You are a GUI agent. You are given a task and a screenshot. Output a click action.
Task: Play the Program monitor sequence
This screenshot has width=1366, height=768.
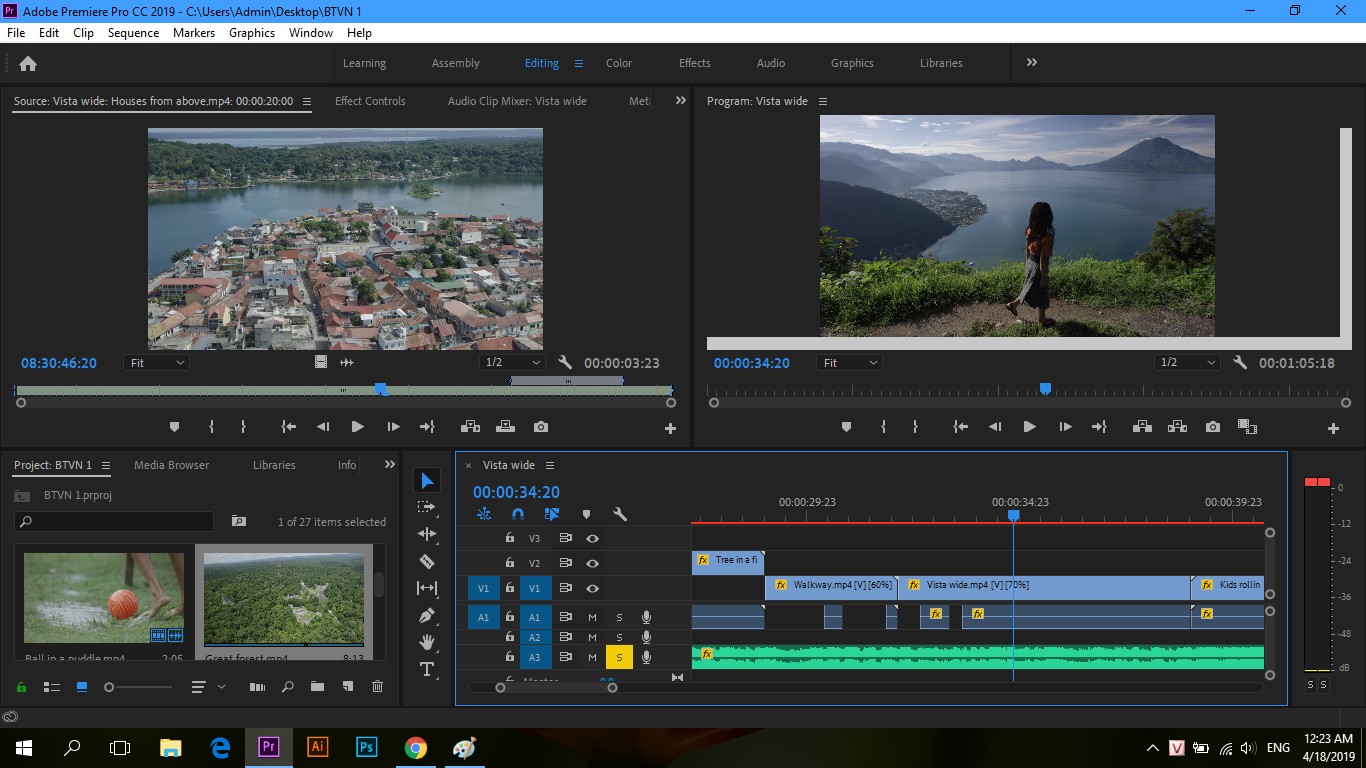point(1029,427)
